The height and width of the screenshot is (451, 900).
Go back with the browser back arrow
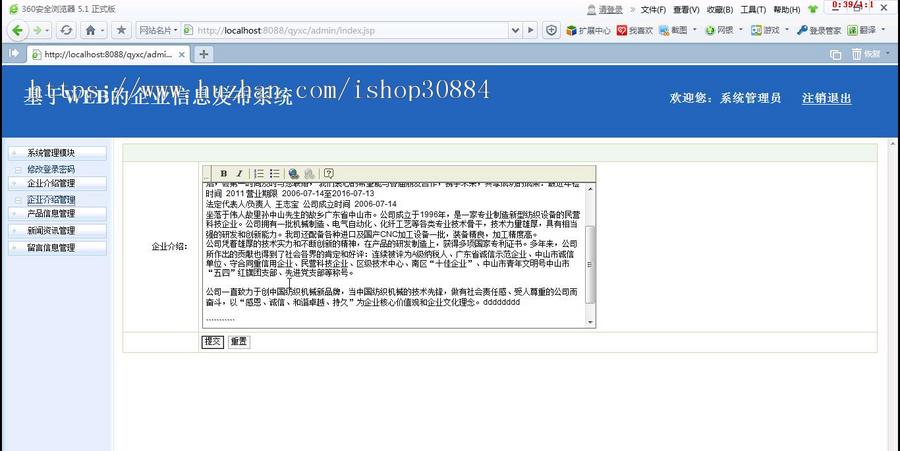pos(17,30)
